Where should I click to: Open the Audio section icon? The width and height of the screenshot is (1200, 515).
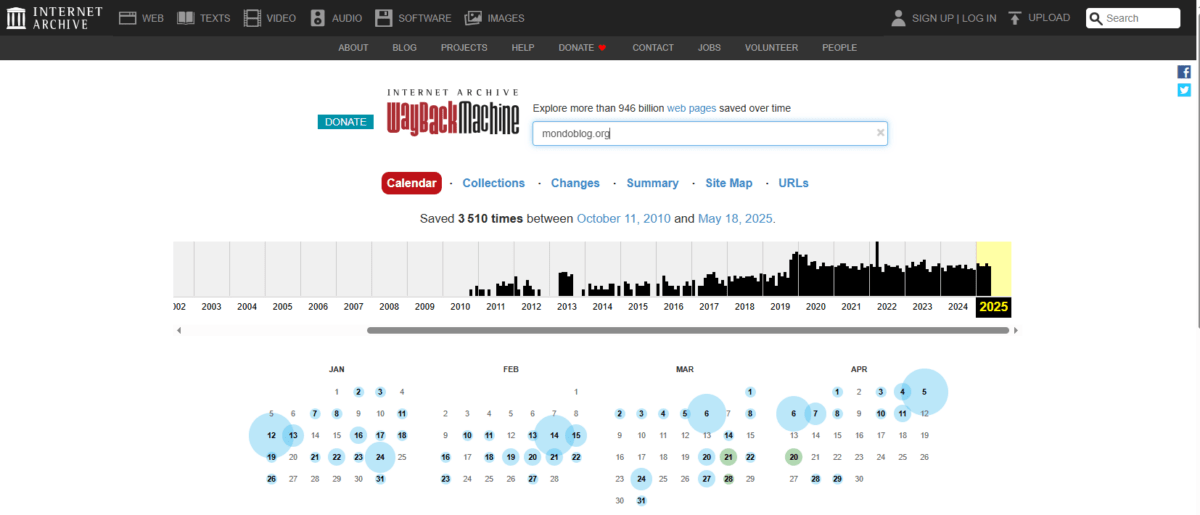318,18
